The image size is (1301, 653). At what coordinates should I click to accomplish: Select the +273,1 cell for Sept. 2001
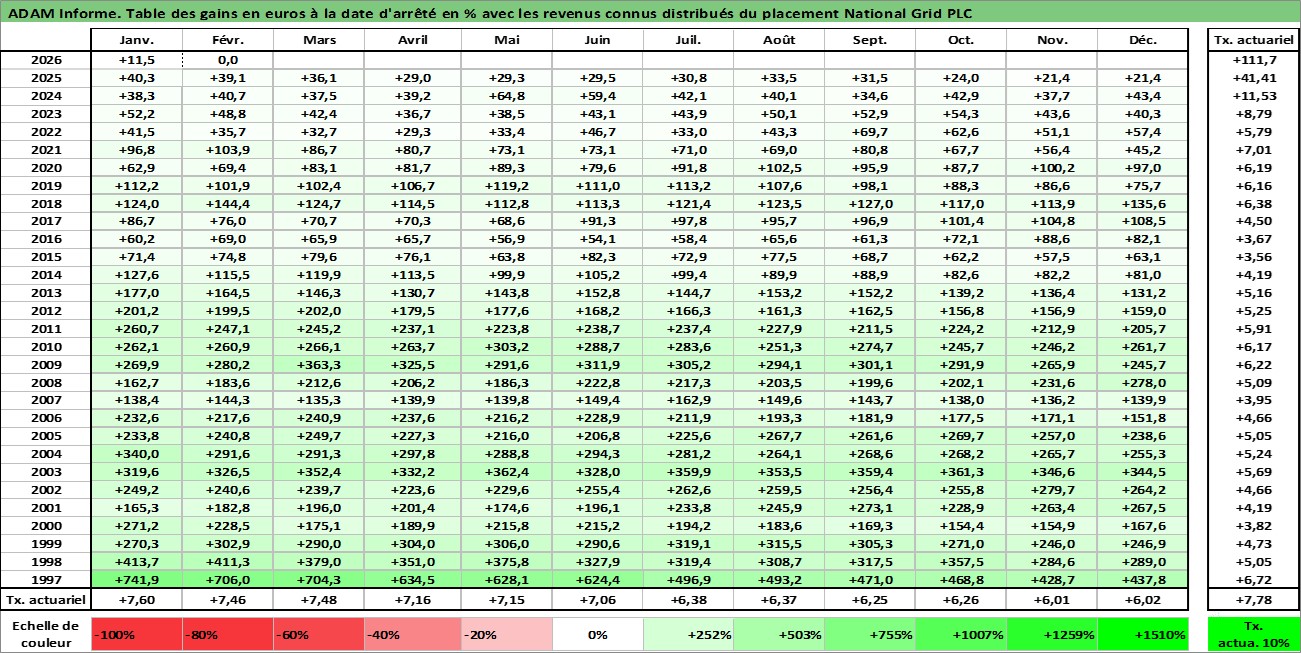click(x=869, y=509)
